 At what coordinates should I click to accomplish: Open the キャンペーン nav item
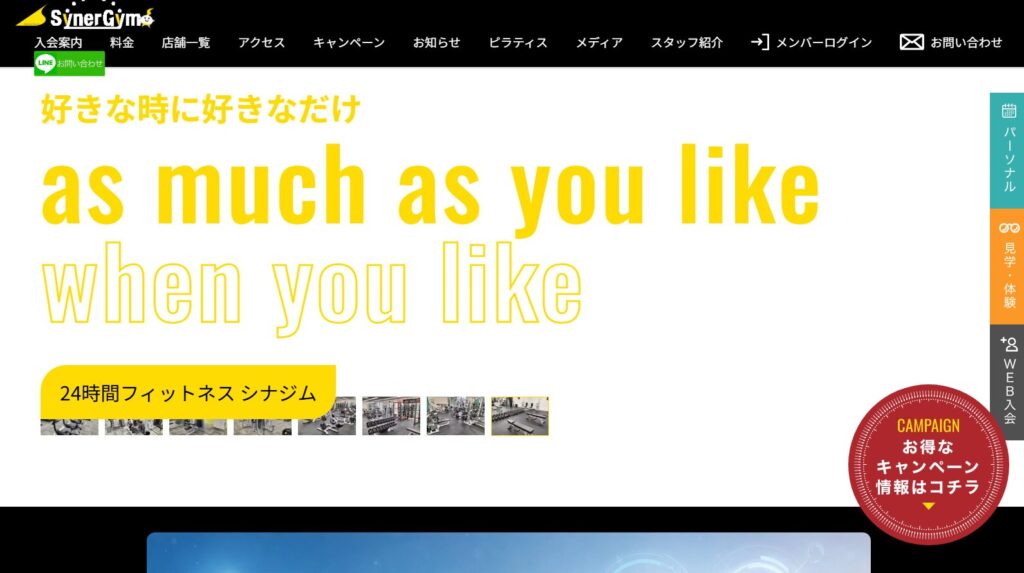(x=349, y=42)
